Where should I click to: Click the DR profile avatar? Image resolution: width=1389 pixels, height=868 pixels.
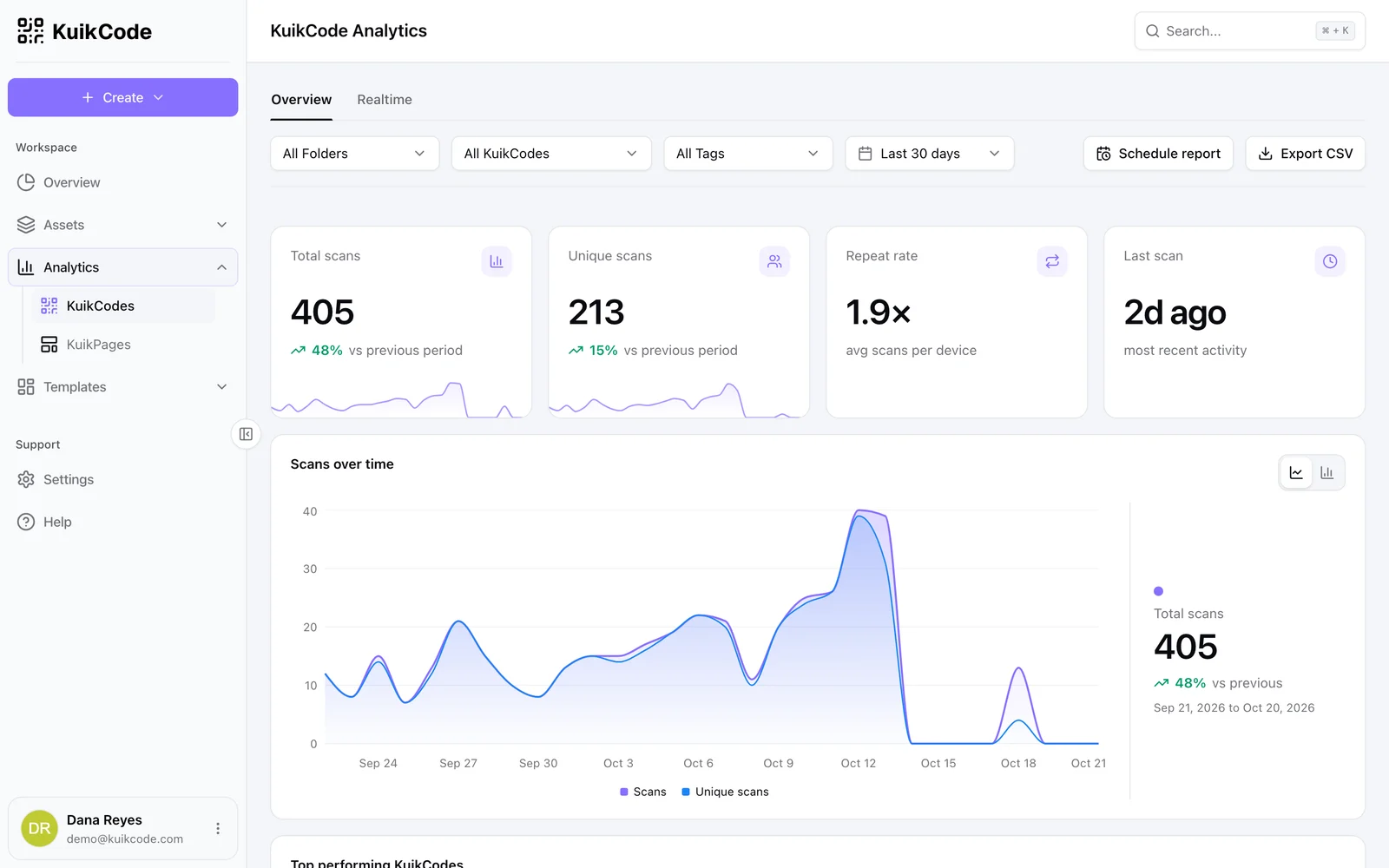(39, 829)
